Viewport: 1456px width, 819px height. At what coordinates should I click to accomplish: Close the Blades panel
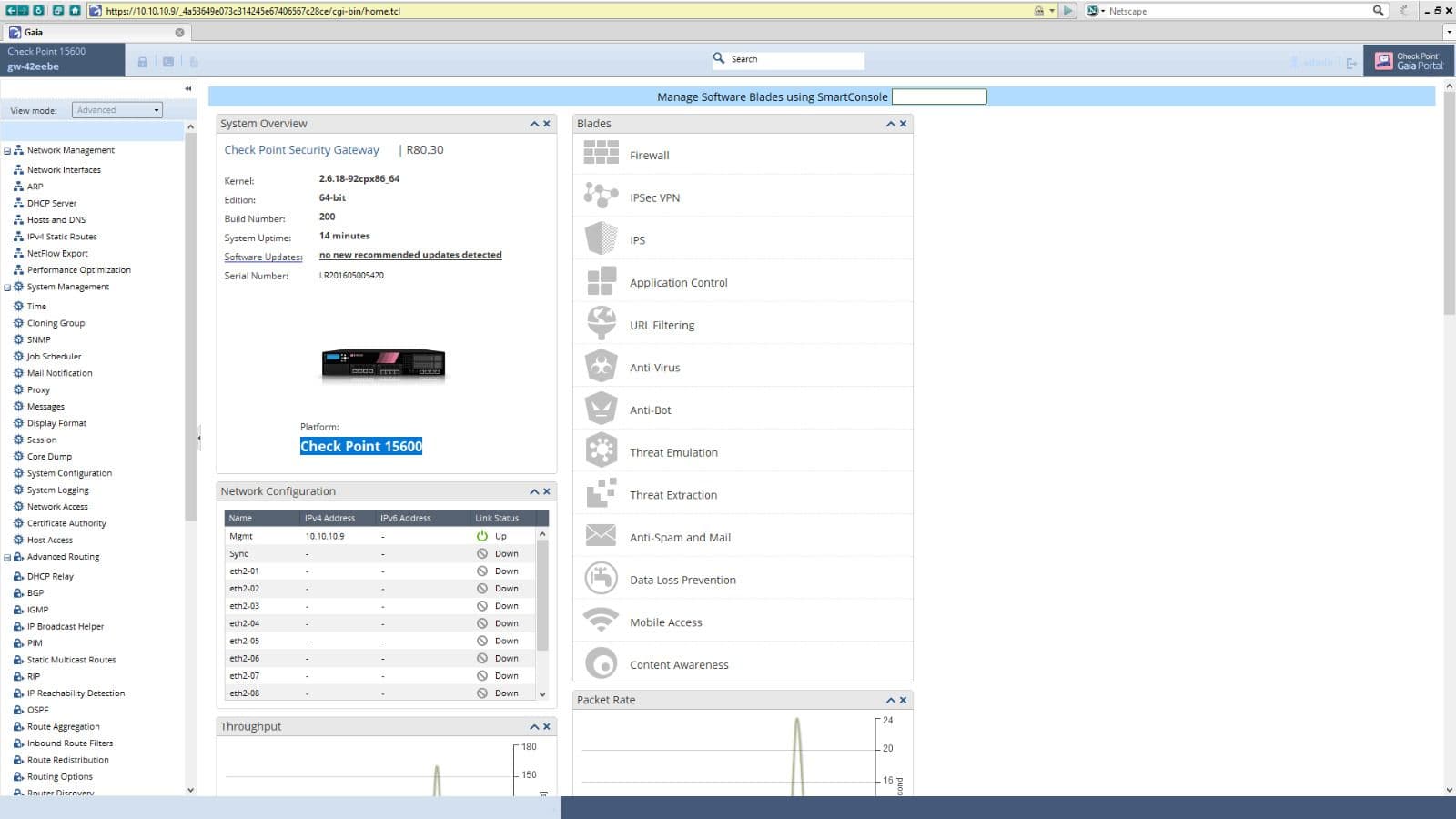[903, 124]
